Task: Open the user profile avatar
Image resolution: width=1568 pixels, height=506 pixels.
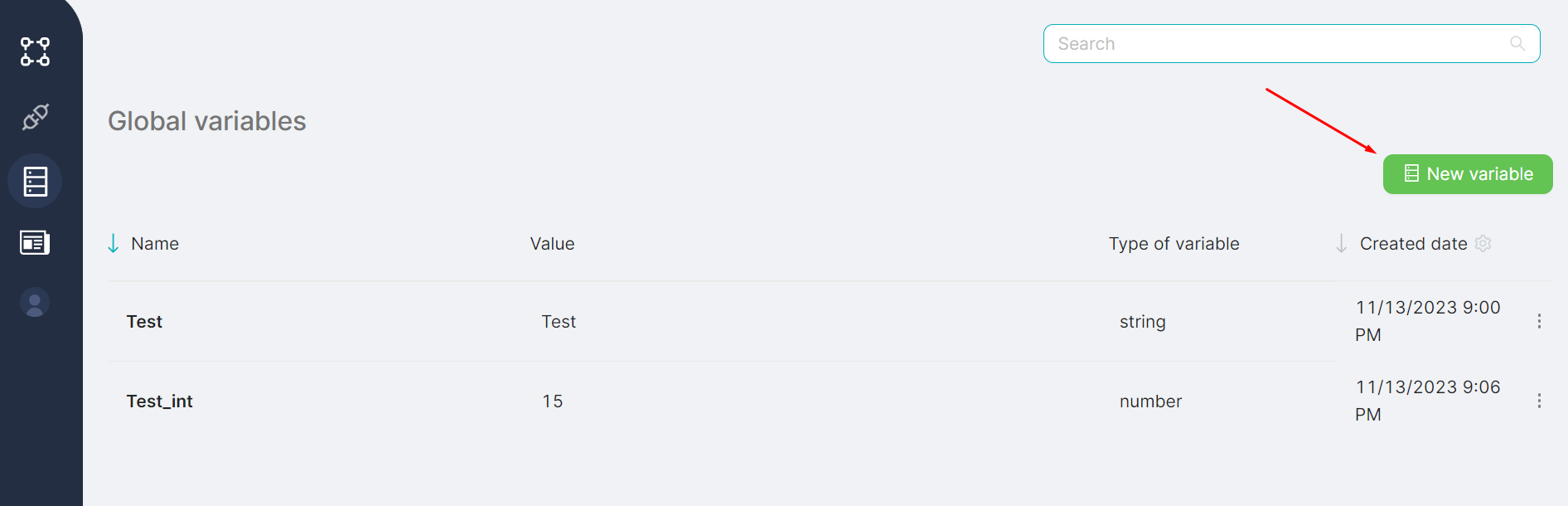Action: pos(35,303)
